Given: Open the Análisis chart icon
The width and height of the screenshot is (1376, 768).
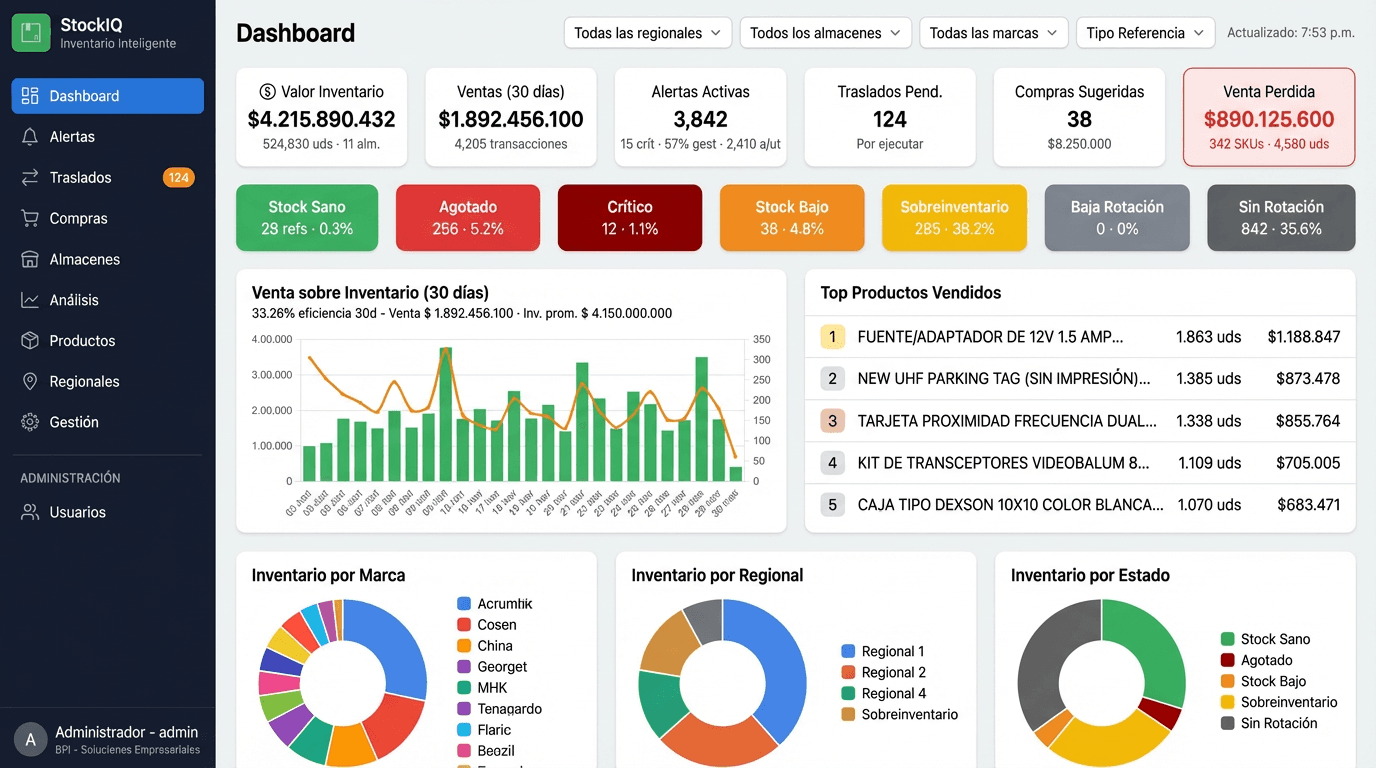Looking at the screenshot, I should (30, 299).
